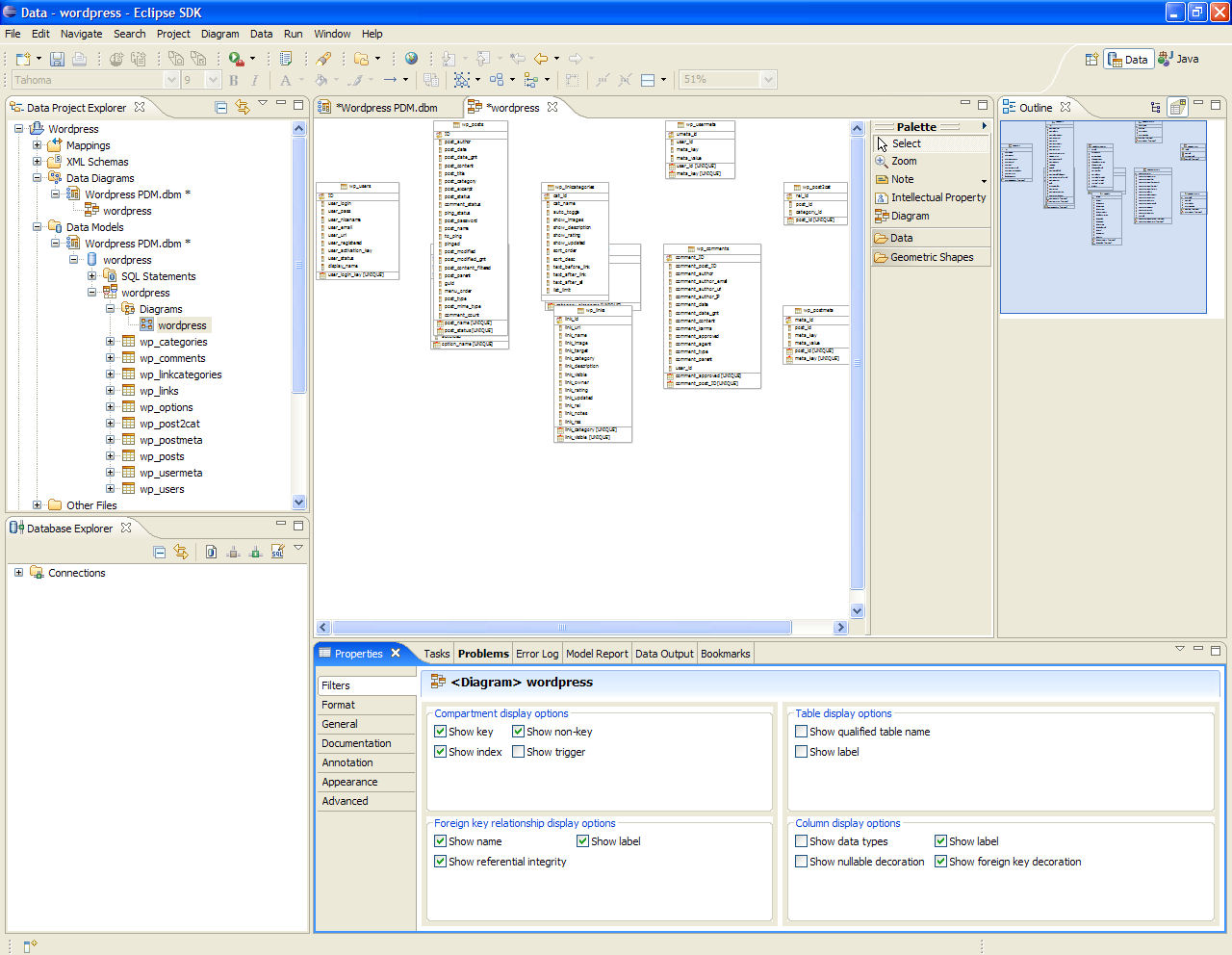Select the Documentation properties section
Image resolution: width=1232 pixels, height=955 pixels.
[367, 743]
